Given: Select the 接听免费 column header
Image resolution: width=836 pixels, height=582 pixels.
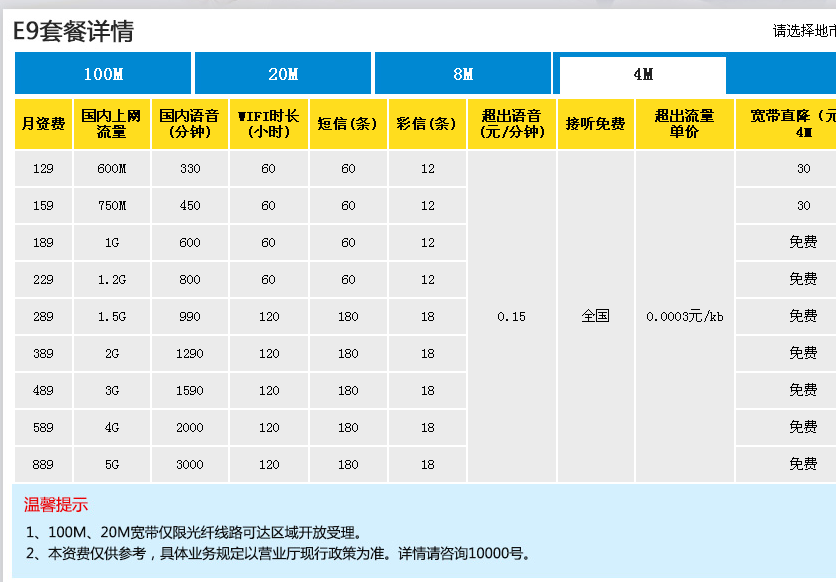Looking at the screenshot, I should click(595, 124).
